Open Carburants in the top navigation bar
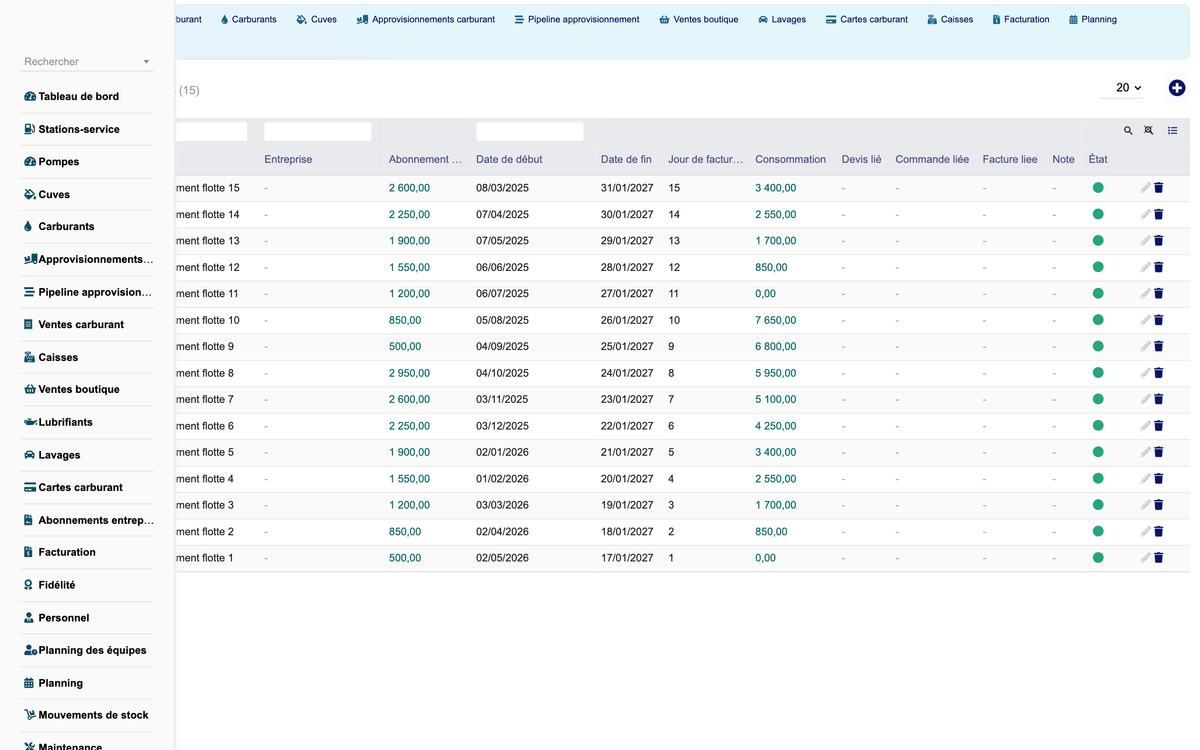Image resolution: width=1200 pixels, height=750 pixels. coord(248,19)
